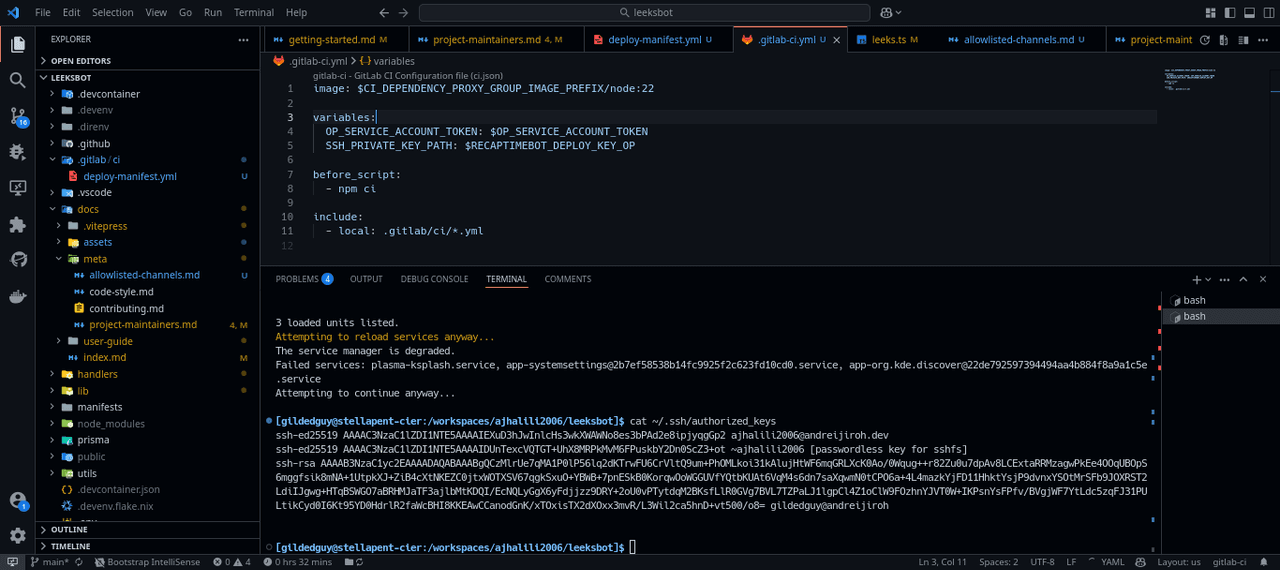This screenshot has height=570, width=1280.
Task: Open the launch profile dropdown next to plus
Action: coord(1209,280)
